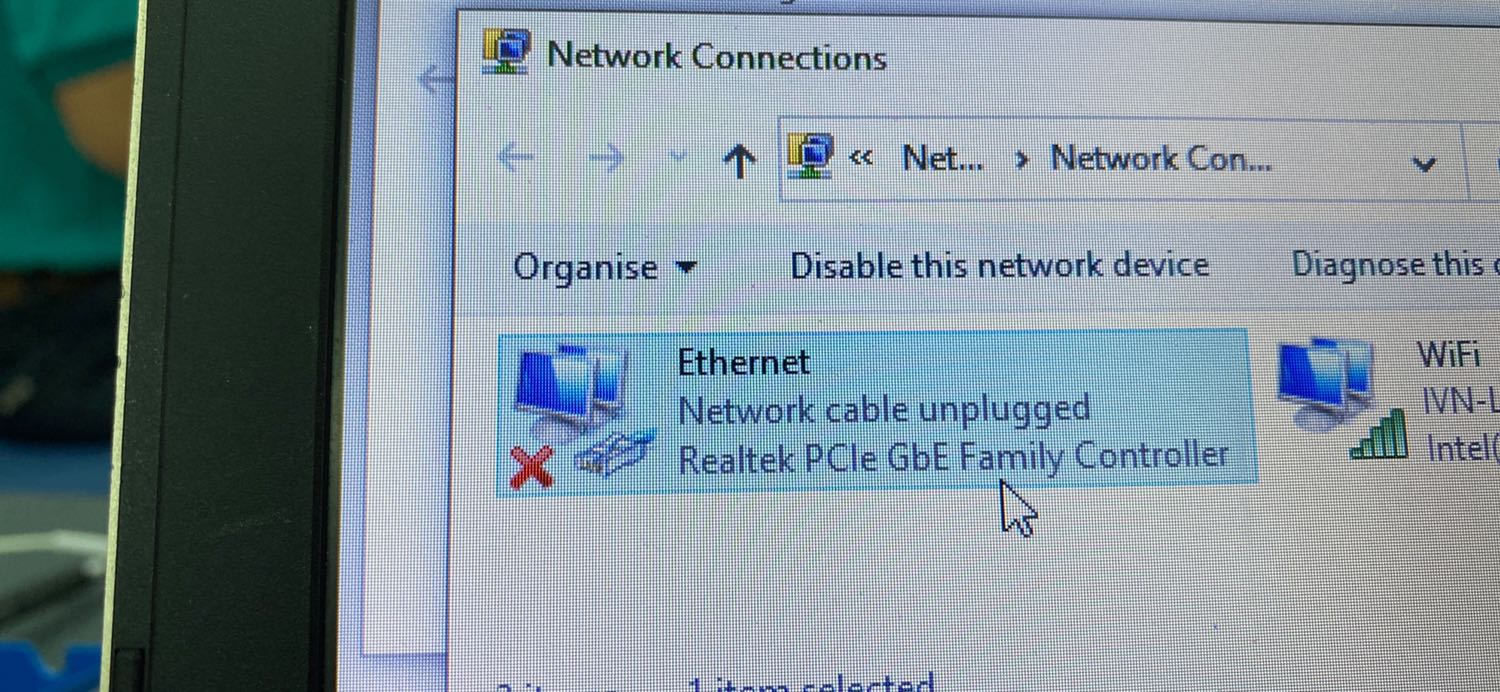The width and height of the screenshot is (1500, 692).
Task: Click the double chevron in address bar
Action: [x=861, y=158]
